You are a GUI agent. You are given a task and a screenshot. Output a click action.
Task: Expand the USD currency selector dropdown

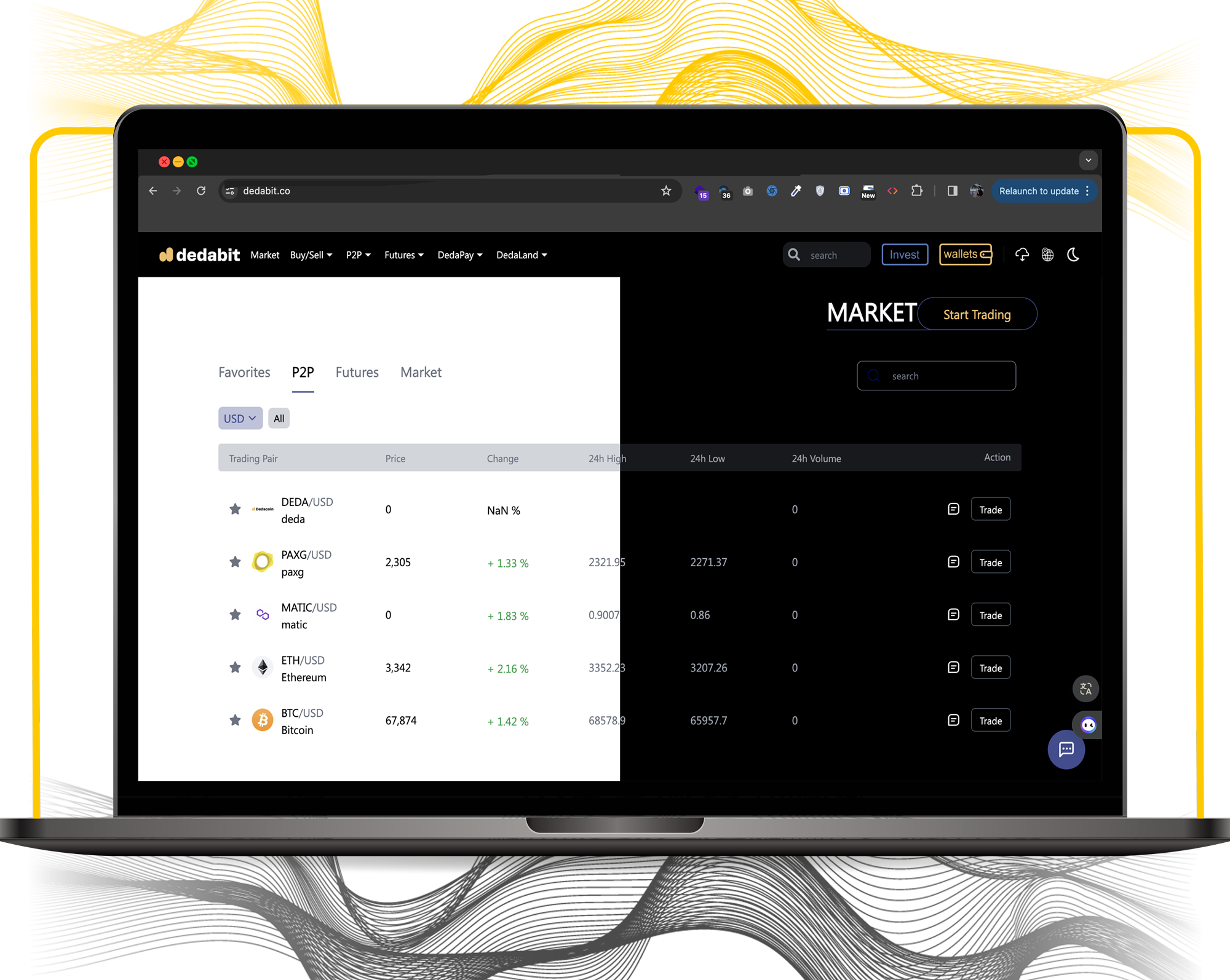pyautogui.click(x=238, y=417)
